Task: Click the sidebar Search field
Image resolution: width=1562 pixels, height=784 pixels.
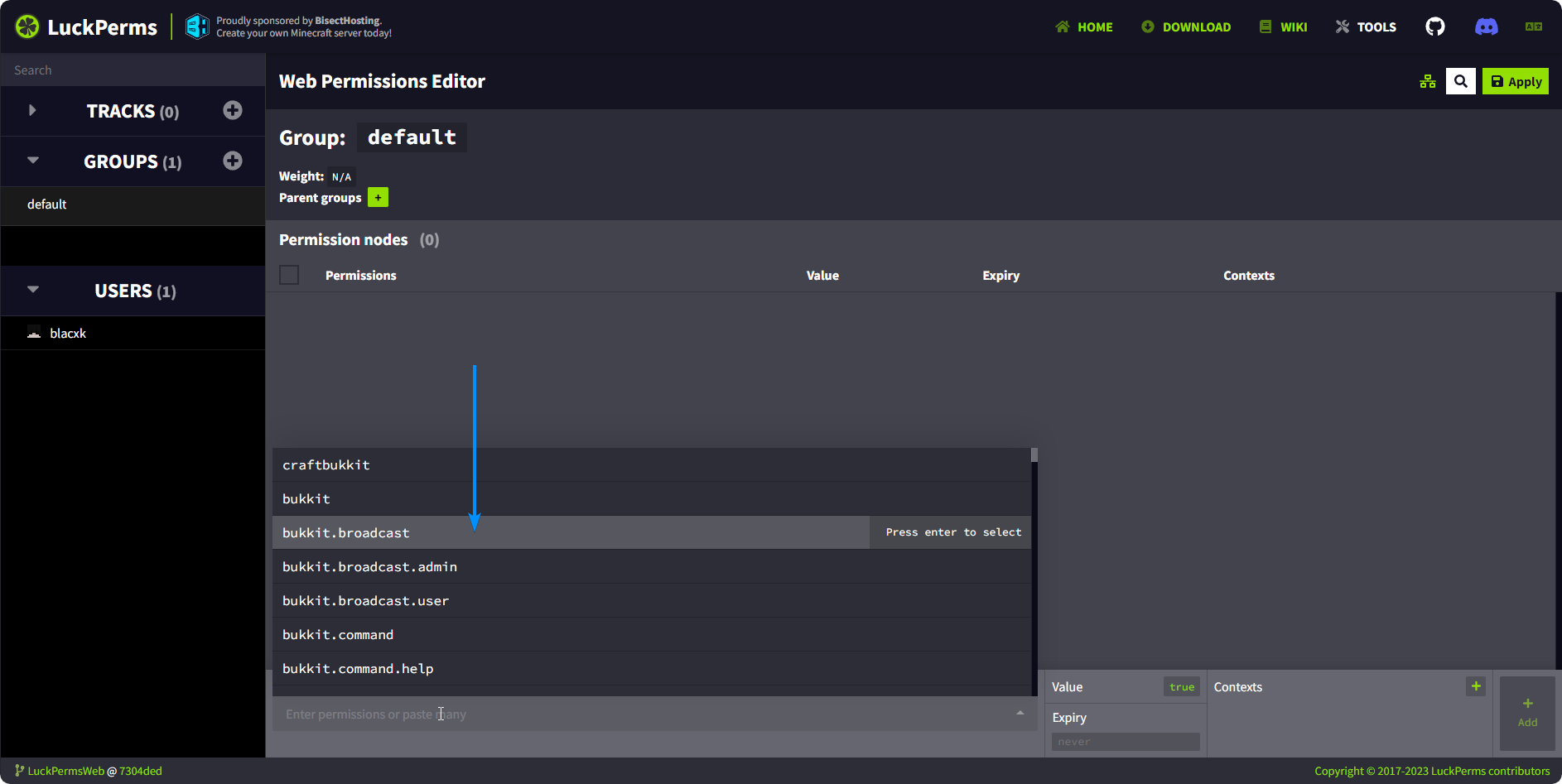Action: [133, 70]
